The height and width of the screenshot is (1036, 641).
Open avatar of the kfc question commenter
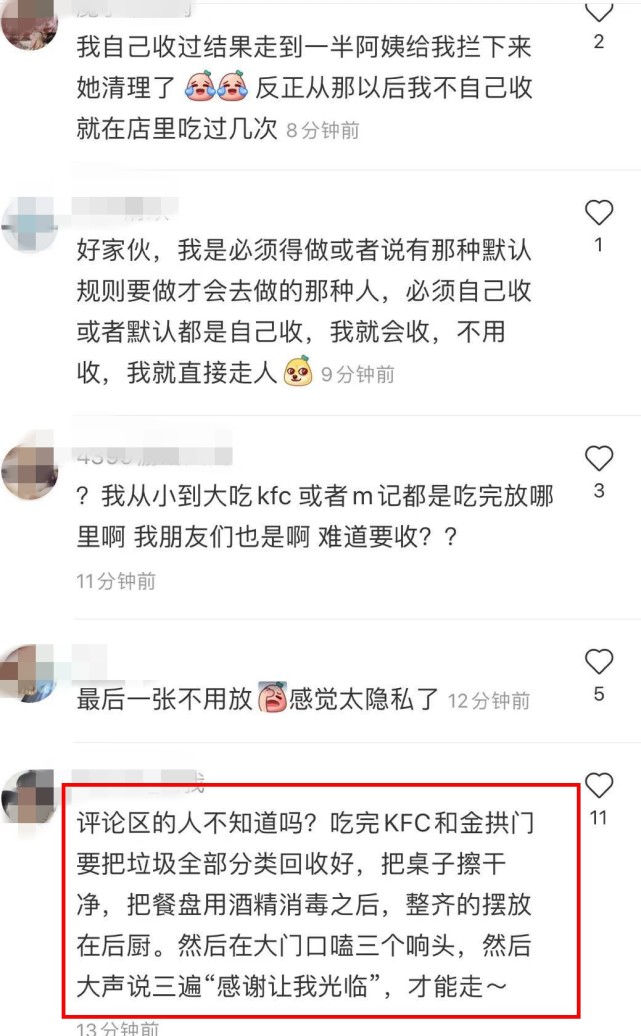(x=29, y=469)
